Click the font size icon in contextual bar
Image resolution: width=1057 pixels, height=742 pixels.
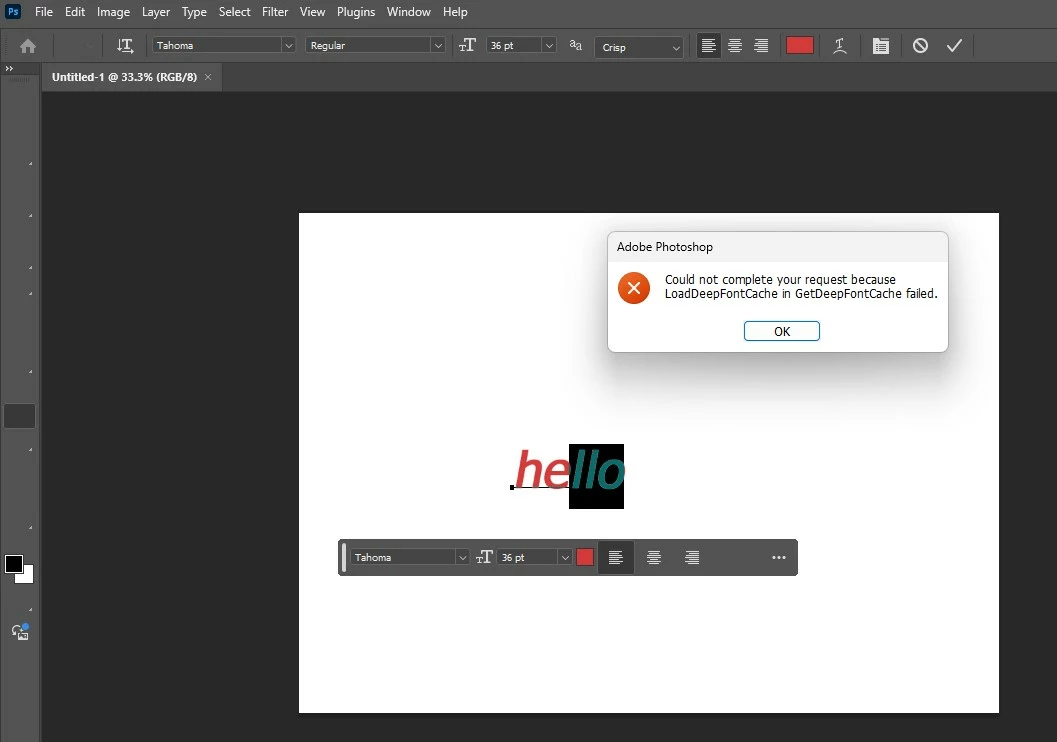484,557
